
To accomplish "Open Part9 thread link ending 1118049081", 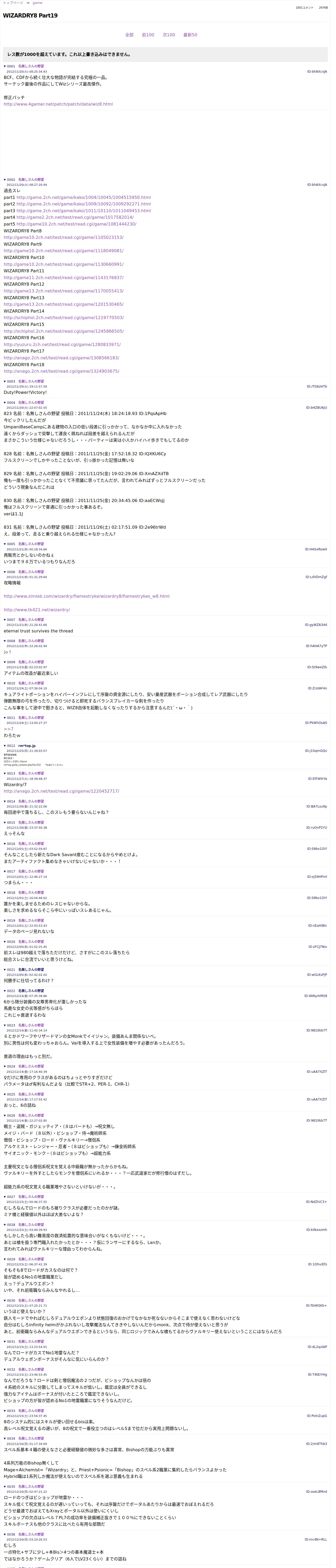I will point(63,251).
